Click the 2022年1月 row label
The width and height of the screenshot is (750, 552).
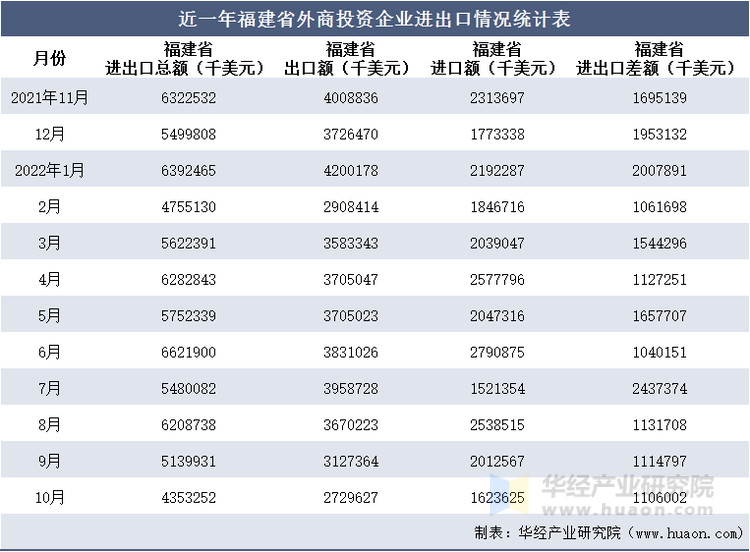pyautogui.click(x=50, y=170)
